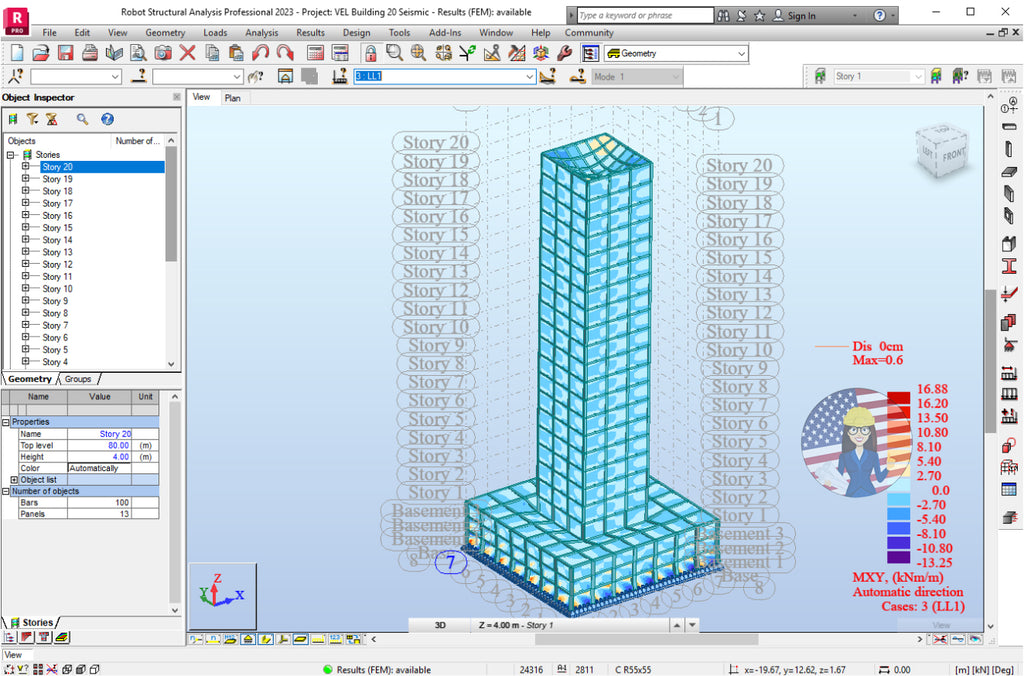
Task: Open Job Preferences via the wrench icon
Action: click(x=563, y=54)
